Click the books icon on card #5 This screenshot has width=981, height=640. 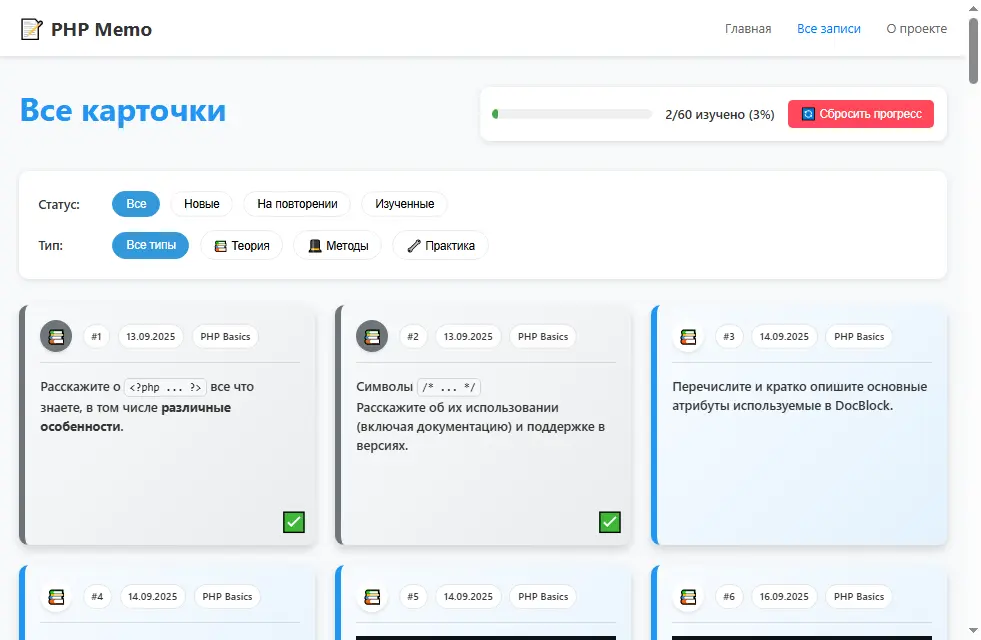[372, 596]
